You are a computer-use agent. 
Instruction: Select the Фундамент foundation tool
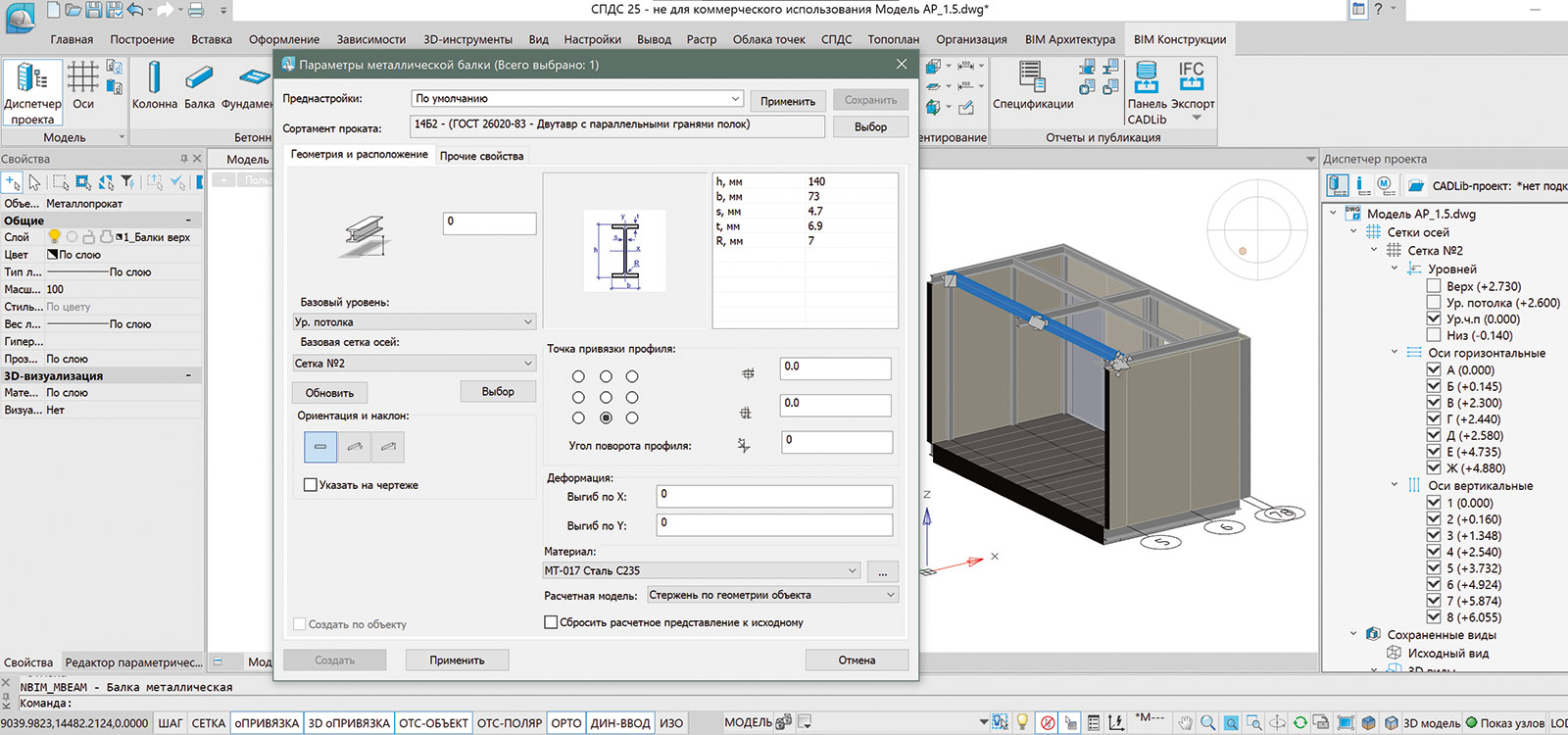[x=247, y=86]
